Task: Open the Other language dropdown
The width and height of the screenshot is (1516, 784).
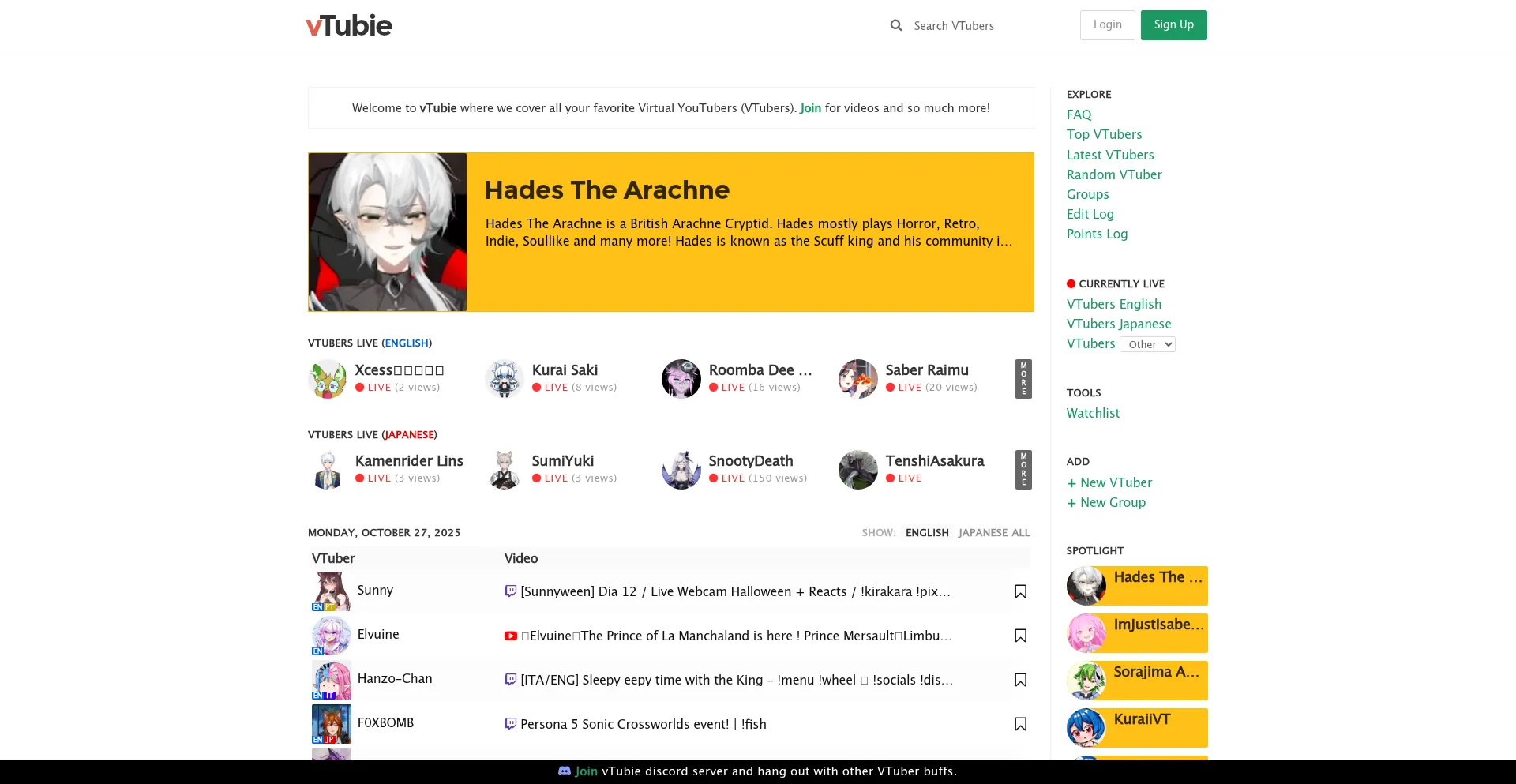Action: click(x=1147, y=344)
